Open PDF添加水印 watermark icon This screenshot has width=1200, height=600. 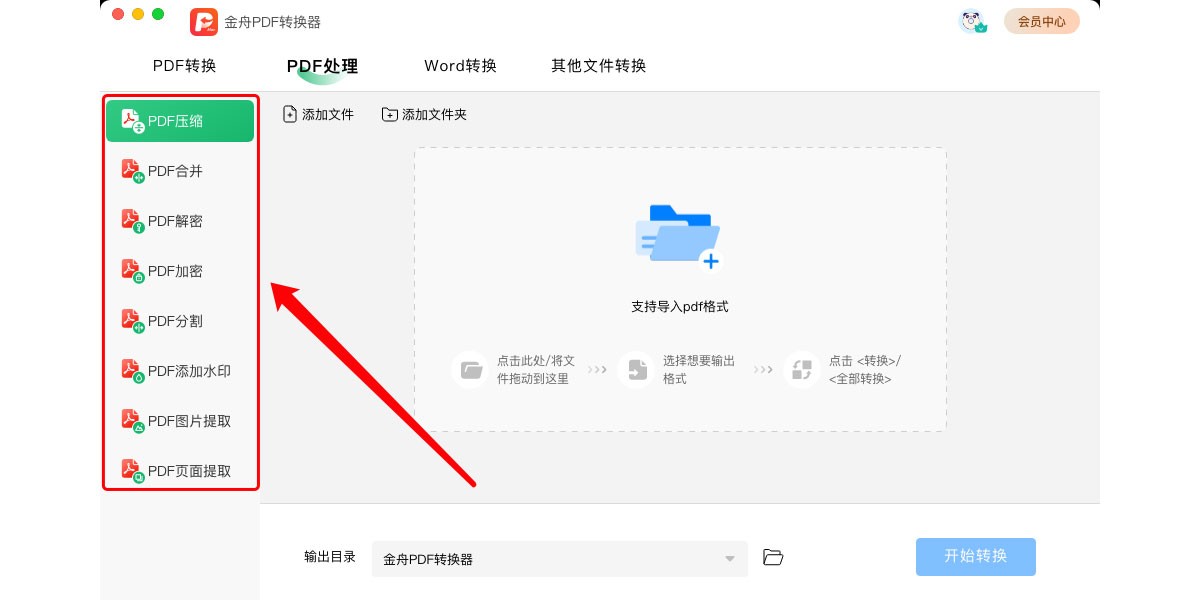pos(132,371)
